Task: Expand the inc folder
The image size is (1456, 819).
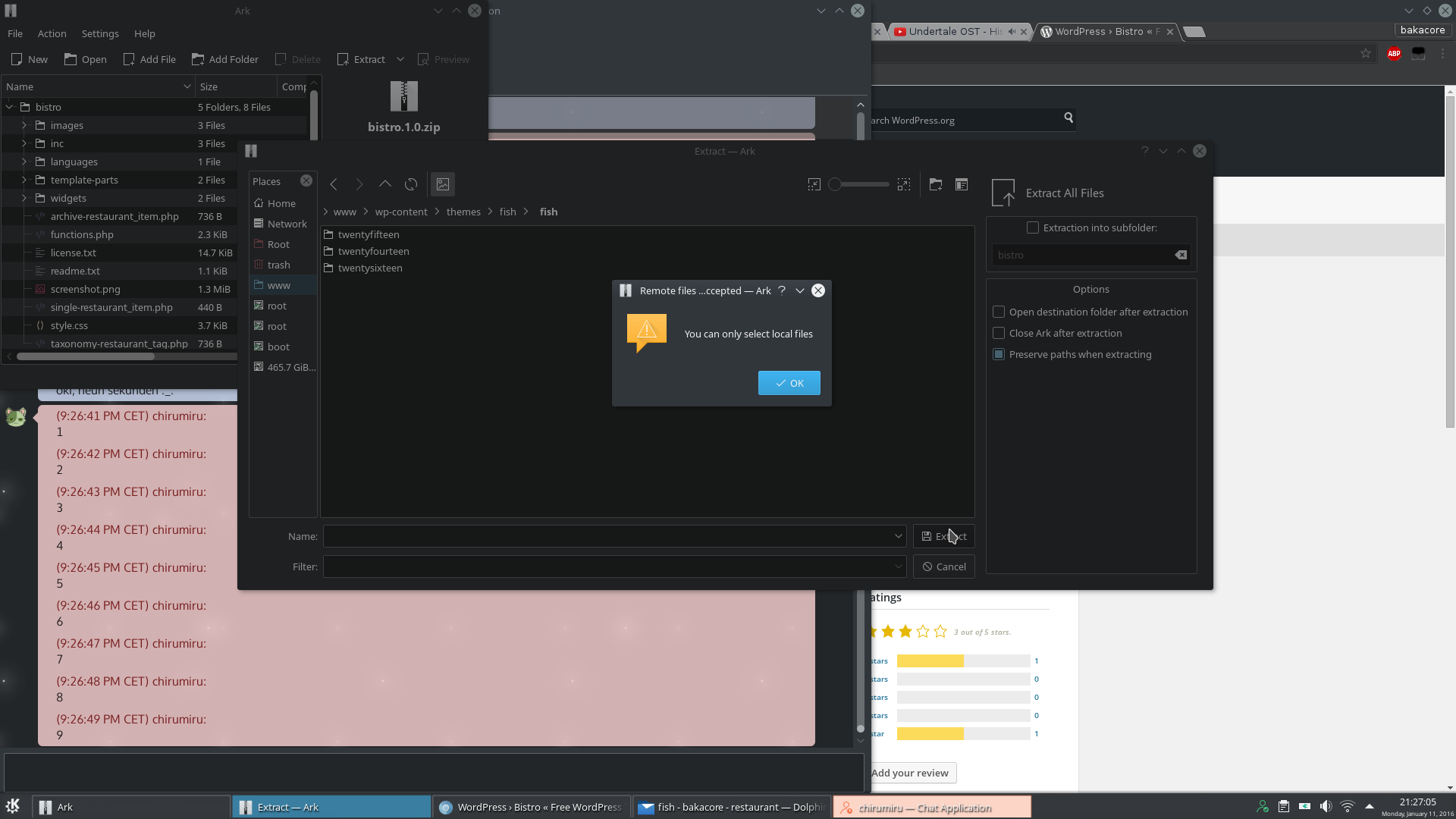Action: point(24,143)
